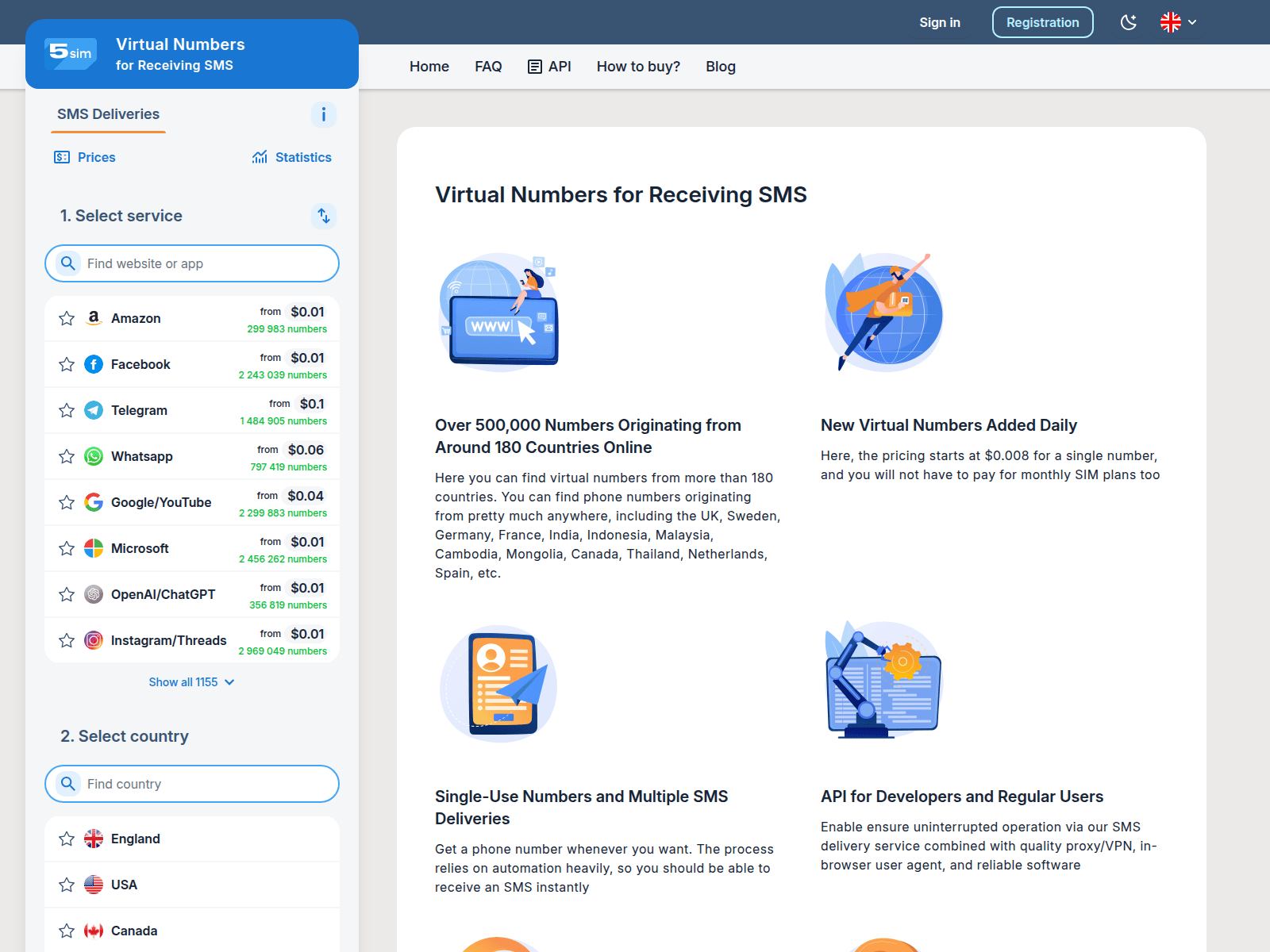Select the SMS Deliveries tab
This screenshot has width=1270, height=952.
click(x=108, y=114)
